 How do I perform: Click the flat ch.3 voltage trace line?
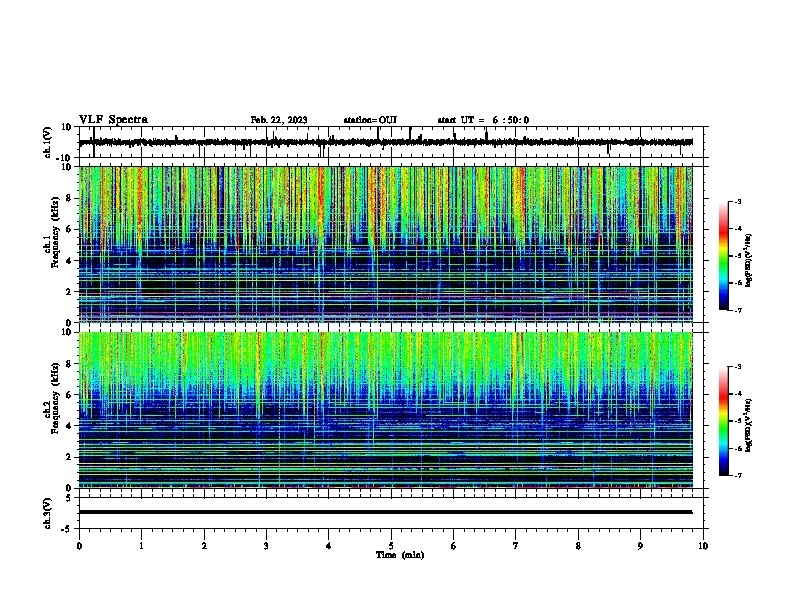[x=386, y=512]
